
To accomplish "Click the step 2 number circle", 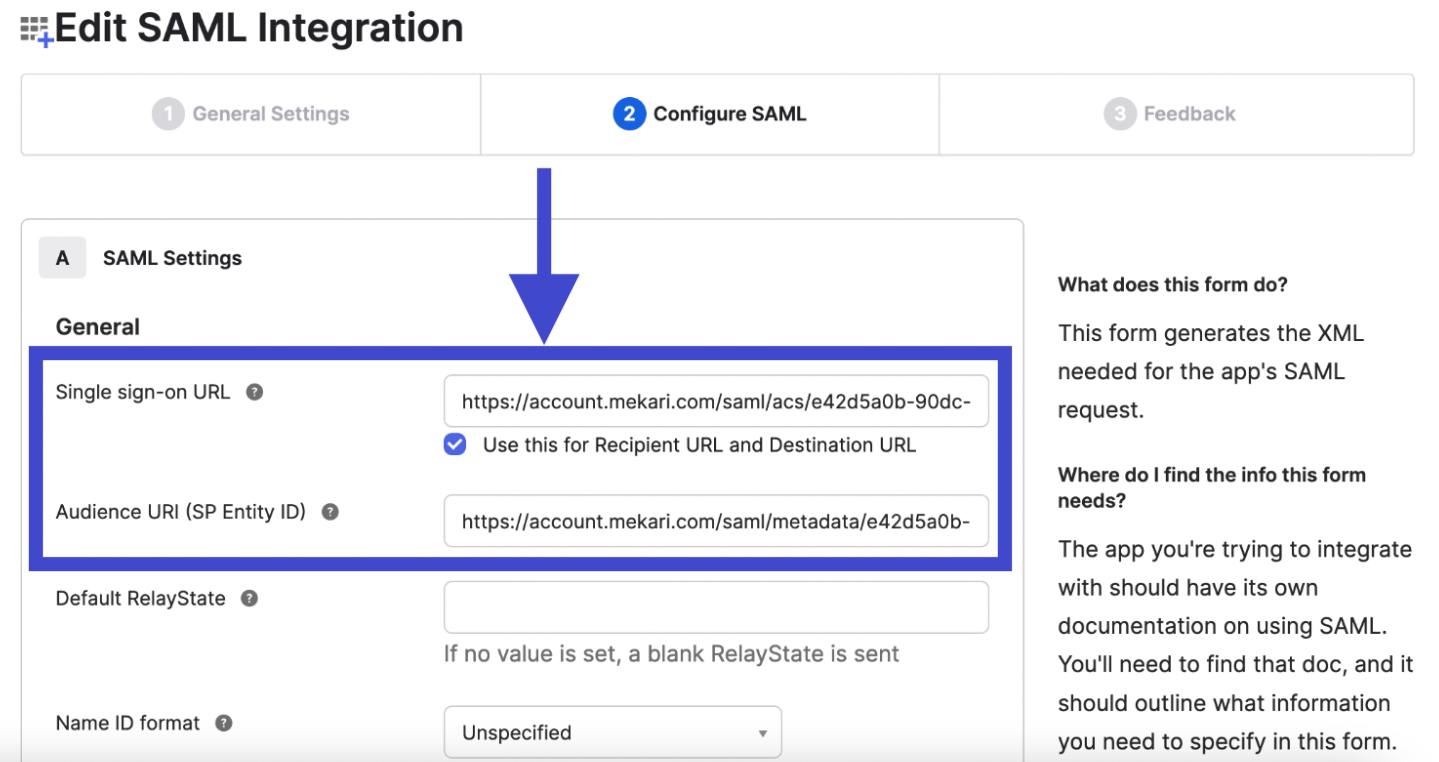I will click(629, 114).
